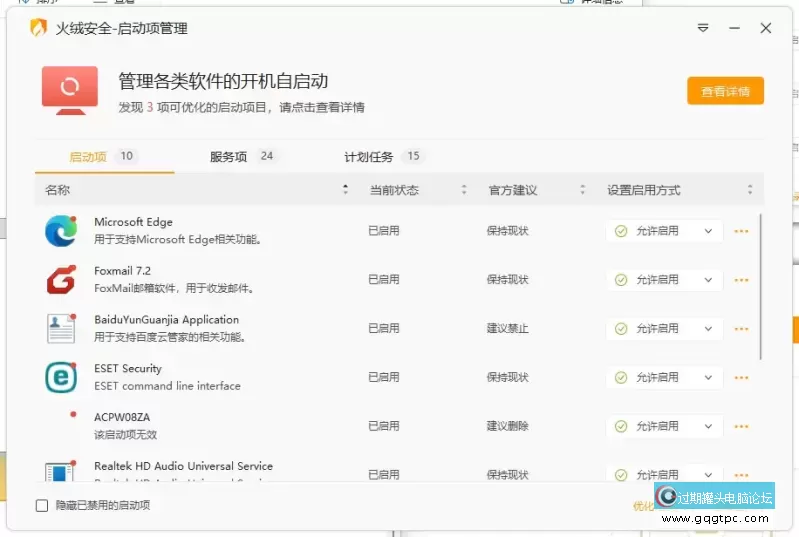The height and width of the screenshot is (537, 799).
Task: Select the Microsoft Edge name text
Action: pyautogui.click(x=134, y=222)
